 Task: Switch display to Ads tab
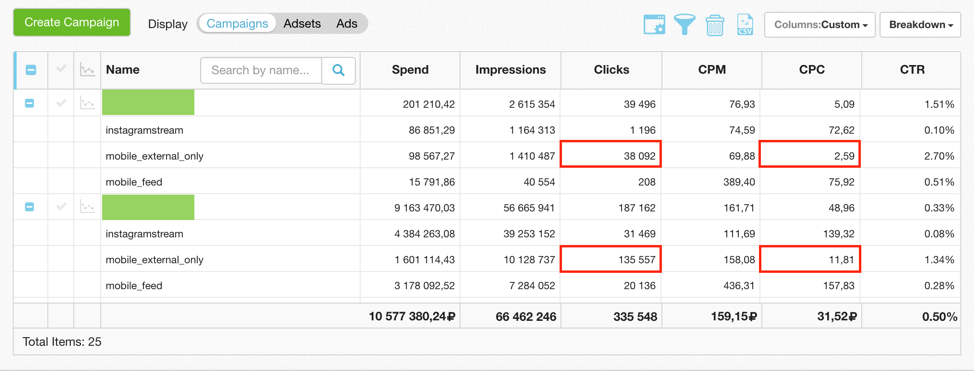[x=347, y=24]
